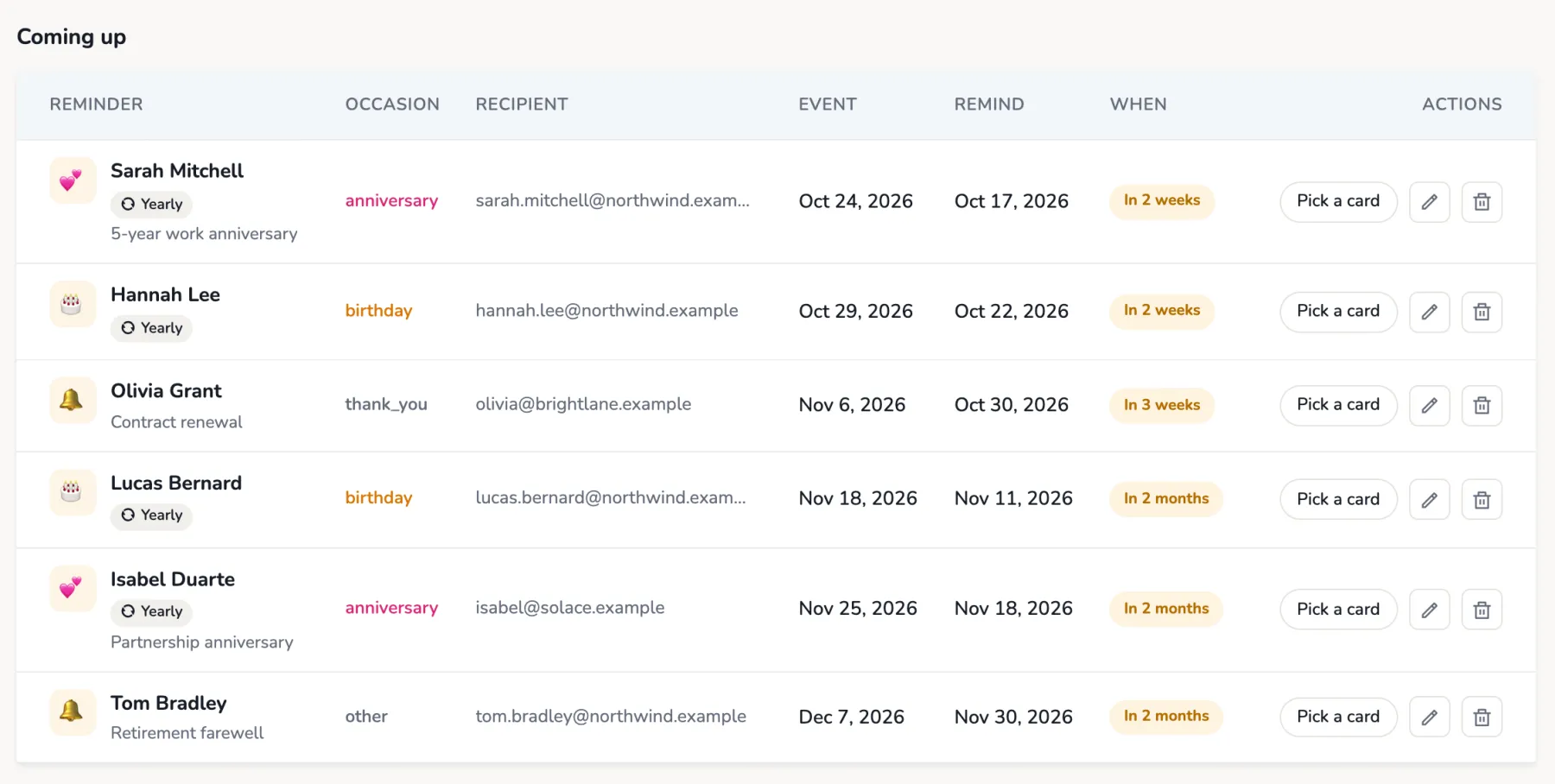Delete the Tom Bradley reminder
The width and height of the screenshot is (1555, 784).
1482,717
